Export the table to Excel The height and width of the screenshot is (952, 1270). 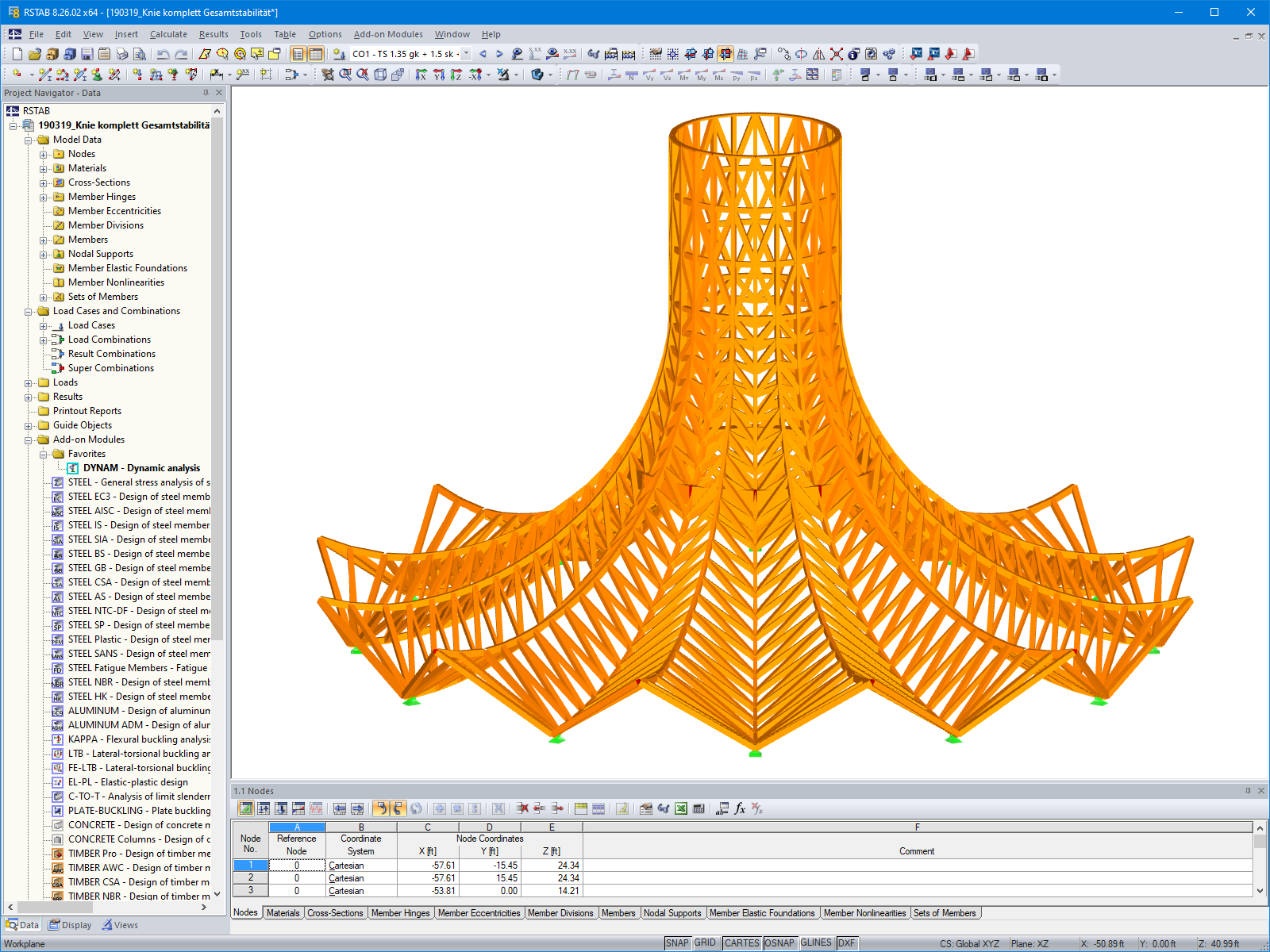(x=681, y=808)
